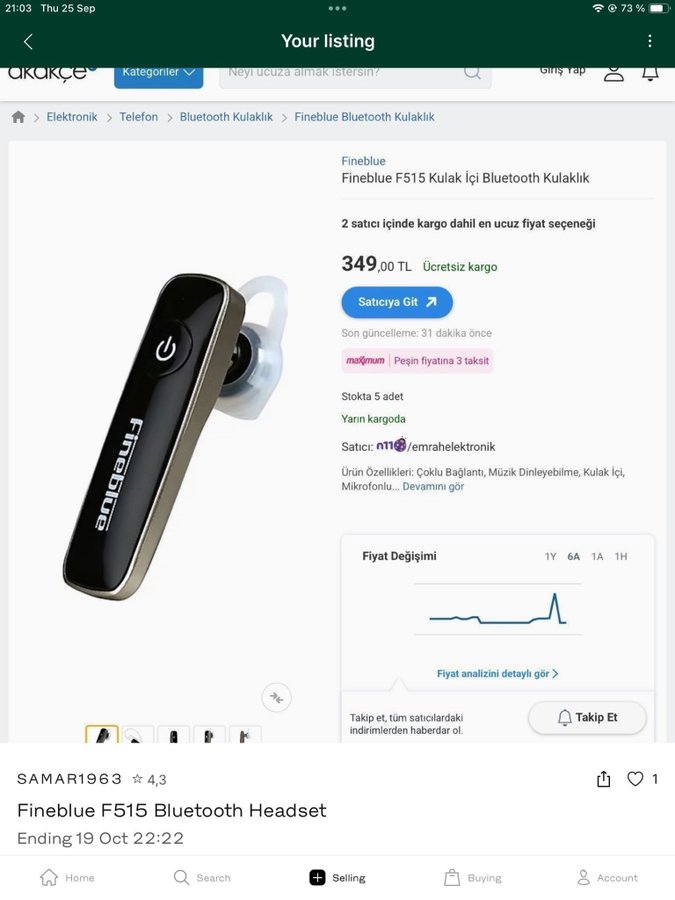Image resolution: width=675 pixels, height=900 pixels.
Task: Select the 1Y price range option
Action: pyautogui.click(x=550, y=557)
